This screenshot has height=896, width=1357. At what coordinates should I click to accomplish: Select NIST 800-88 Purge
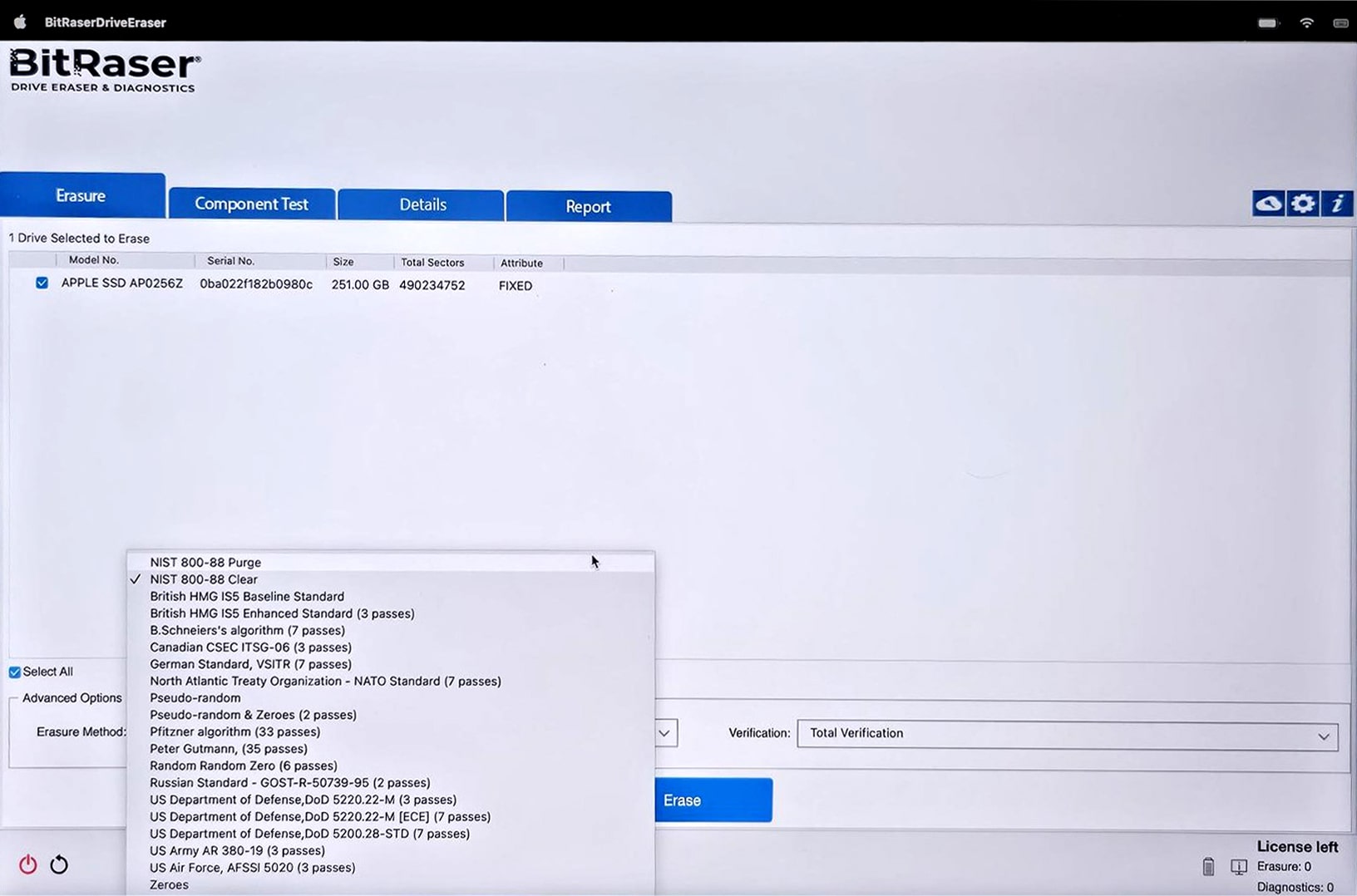391,563
